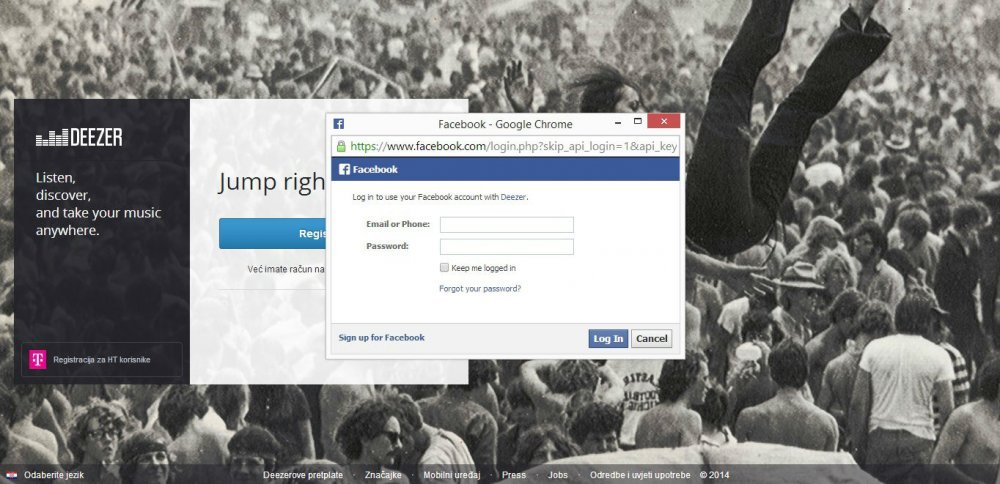Click the Facebook favicon in popup title bar
Image resolution: width=1000 pixels, height=484 pixels.
pyautogui.click(x=339, y=124)
